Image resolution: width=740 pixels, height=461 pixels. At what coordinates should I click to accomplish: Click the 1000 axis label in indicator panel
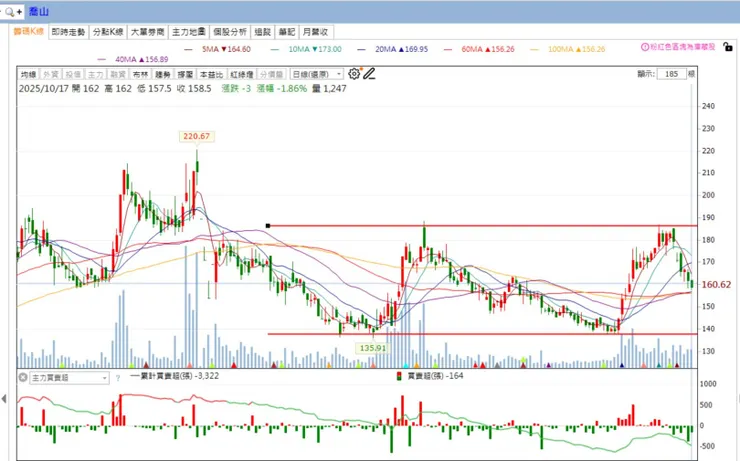(708, 384)
